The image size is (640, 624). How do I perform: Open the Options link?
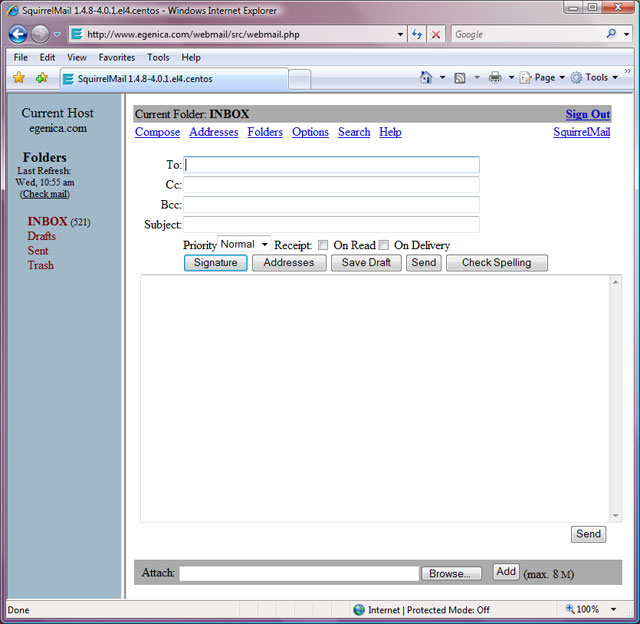310,132
